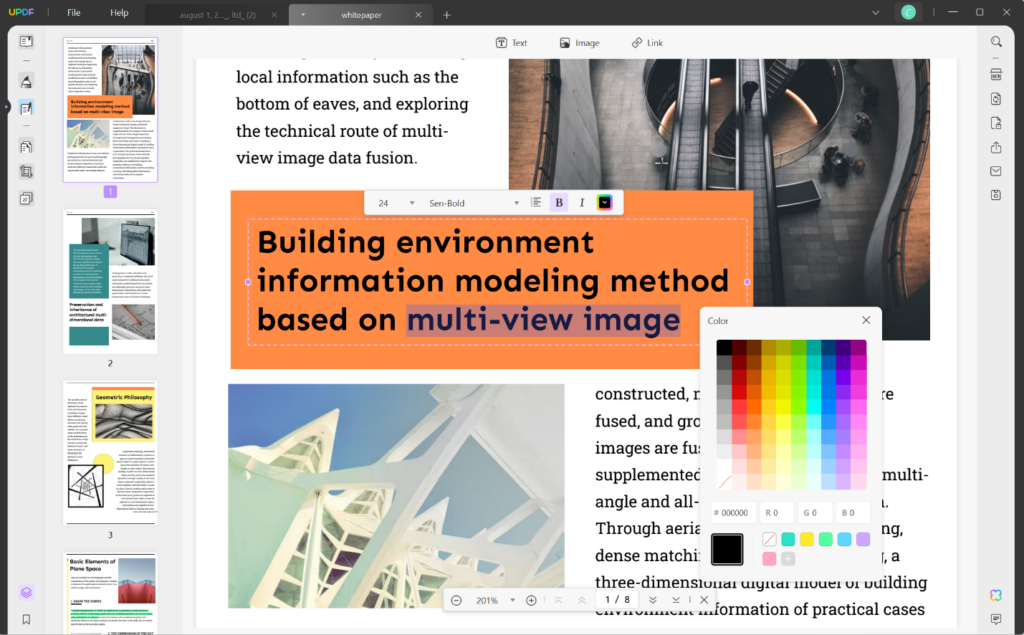The height and width of the screenshot is (635, 1024).
Task: Pick the green preset color swatch
Action: tap(825, 539)
